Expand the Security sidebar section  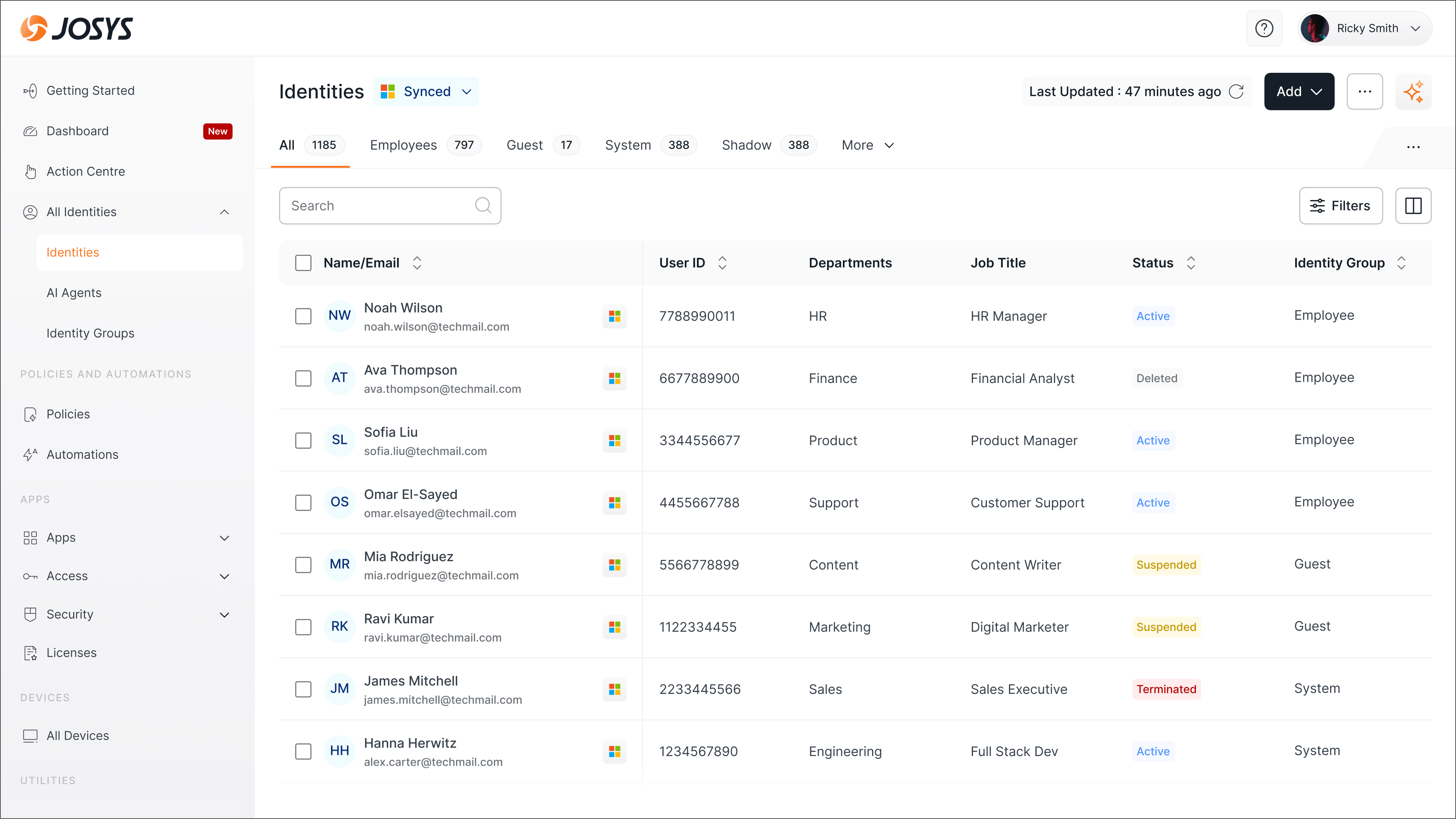point(127,614)
